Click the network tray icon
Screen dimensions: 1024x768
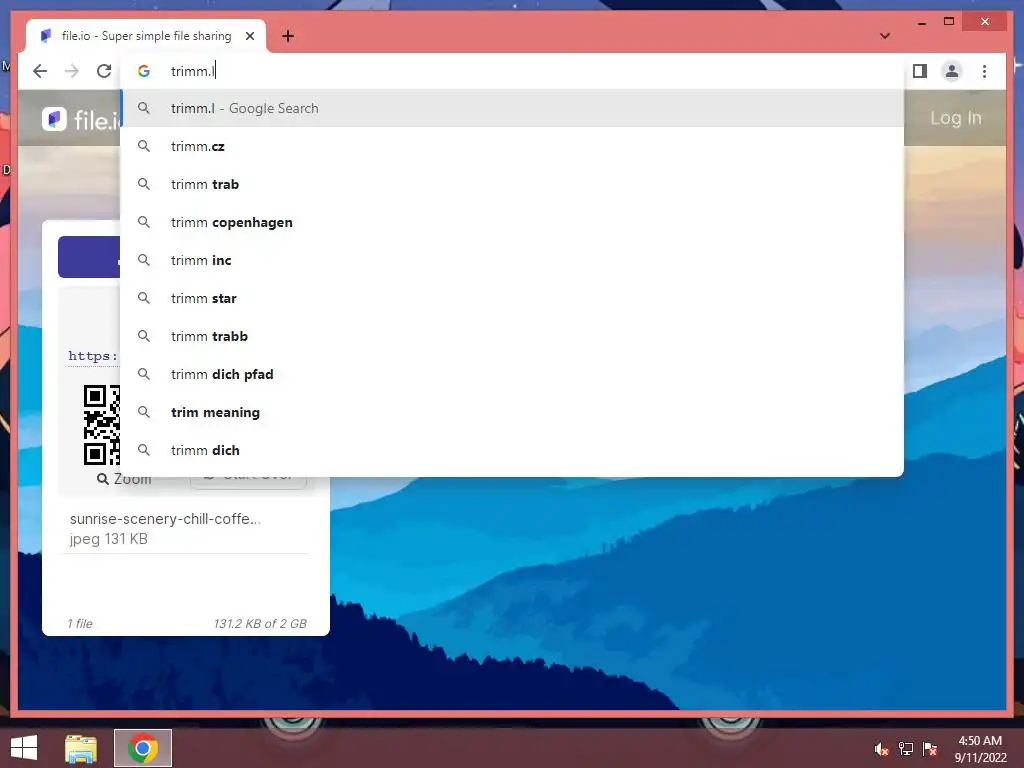(x=906, y=749)
